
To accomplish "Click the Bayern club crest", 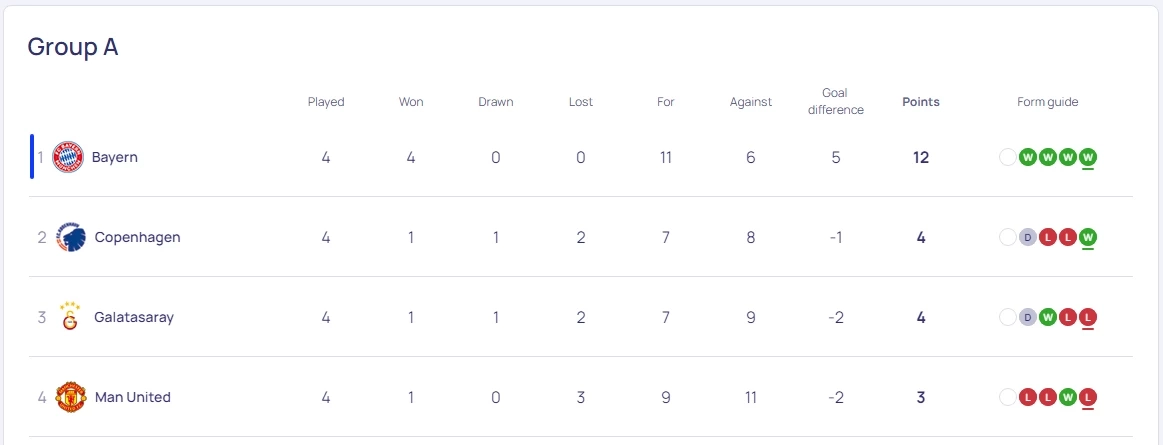I will [68, 157].
